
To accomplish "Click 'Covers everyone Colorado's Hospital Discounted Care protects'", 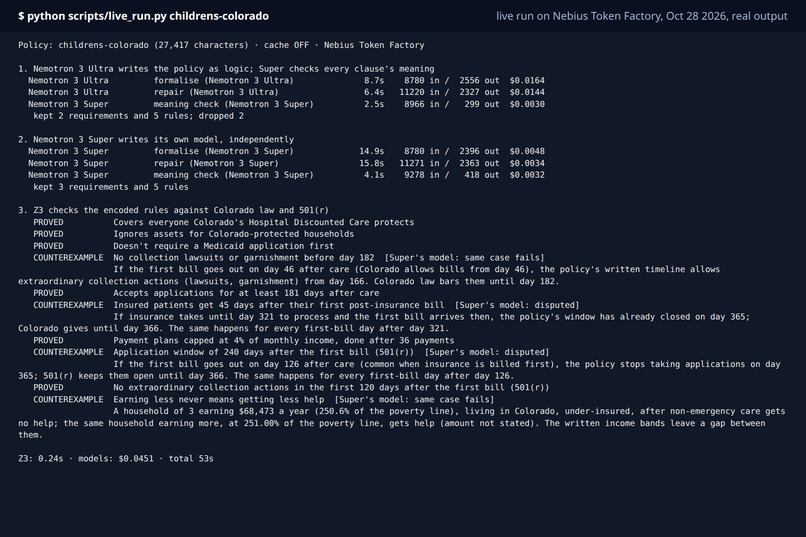I will 264,223.
